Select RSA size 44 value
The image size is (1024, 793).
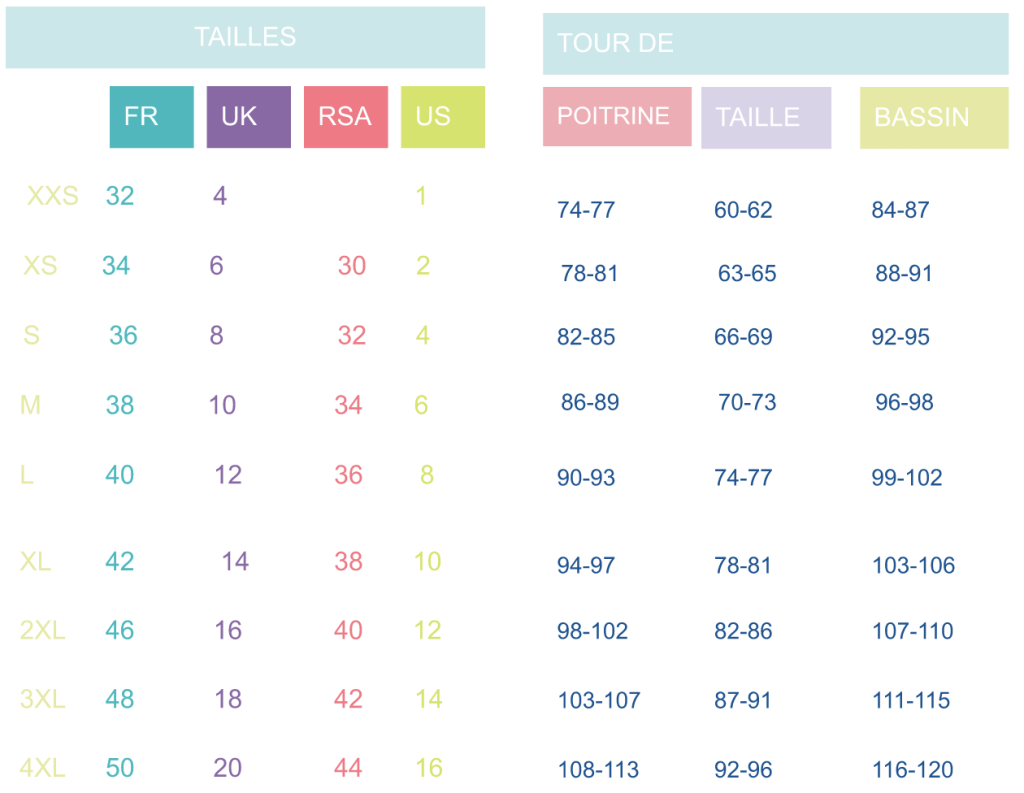tap(348, 768)
